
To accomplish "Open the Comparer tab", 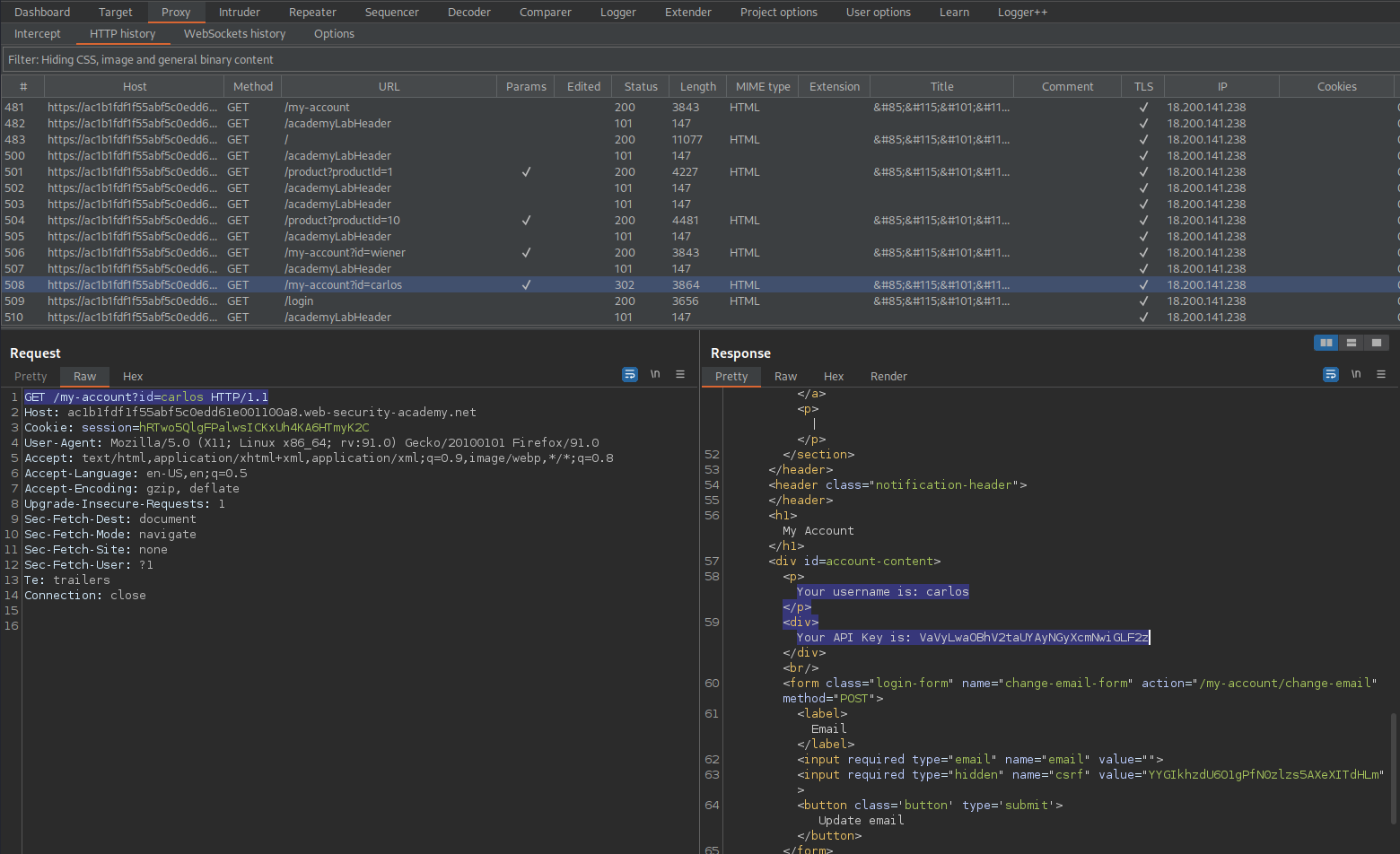I will (546, 12).
